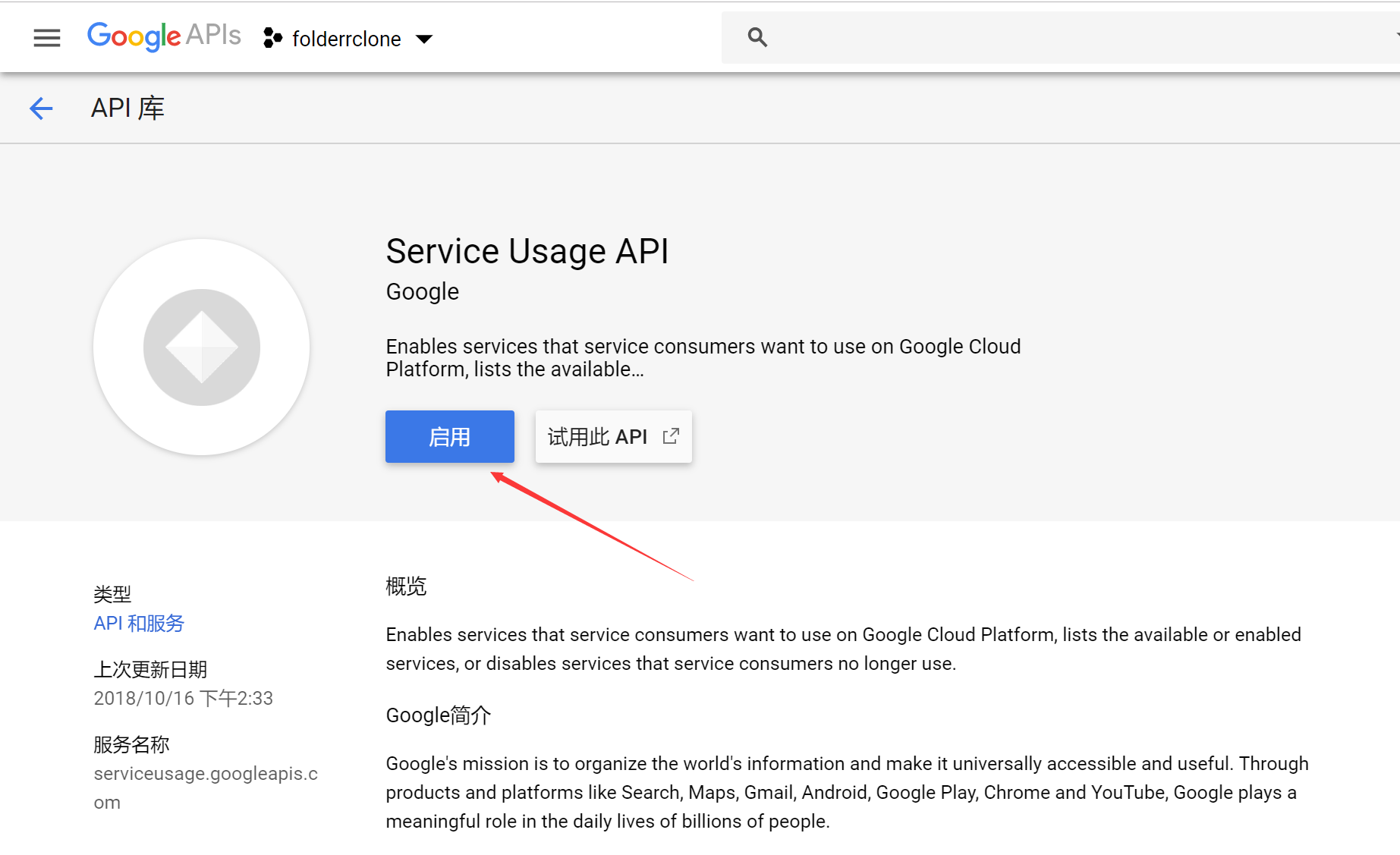Click the Google publisher name under title
The height and width of the screenshot is (855, 1400).
tap(423, 291)
